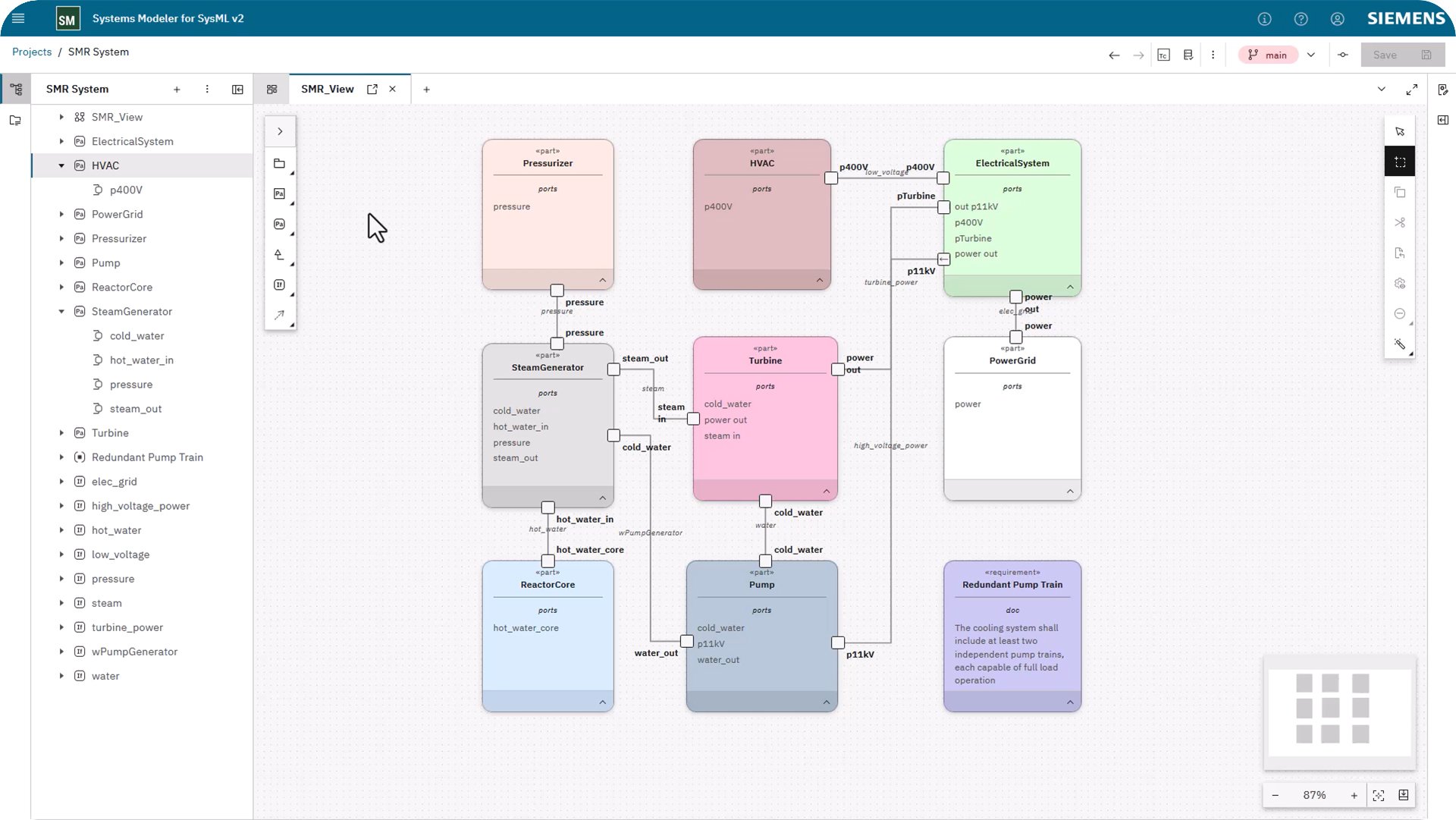Open the tab list dropdown chevron

point(1381,90)
